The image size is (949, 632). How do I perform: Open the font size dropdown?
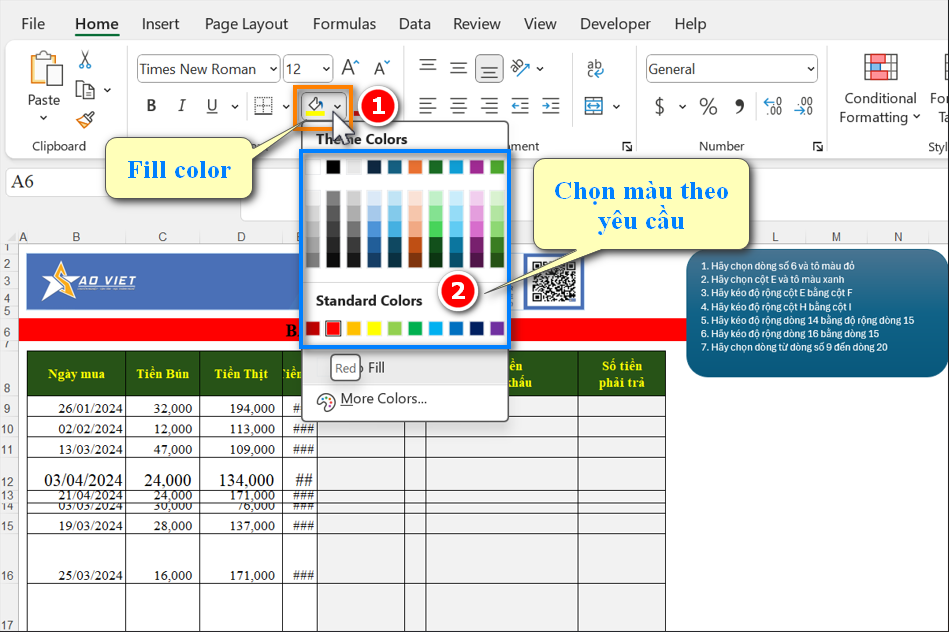[x=326, y=69]
